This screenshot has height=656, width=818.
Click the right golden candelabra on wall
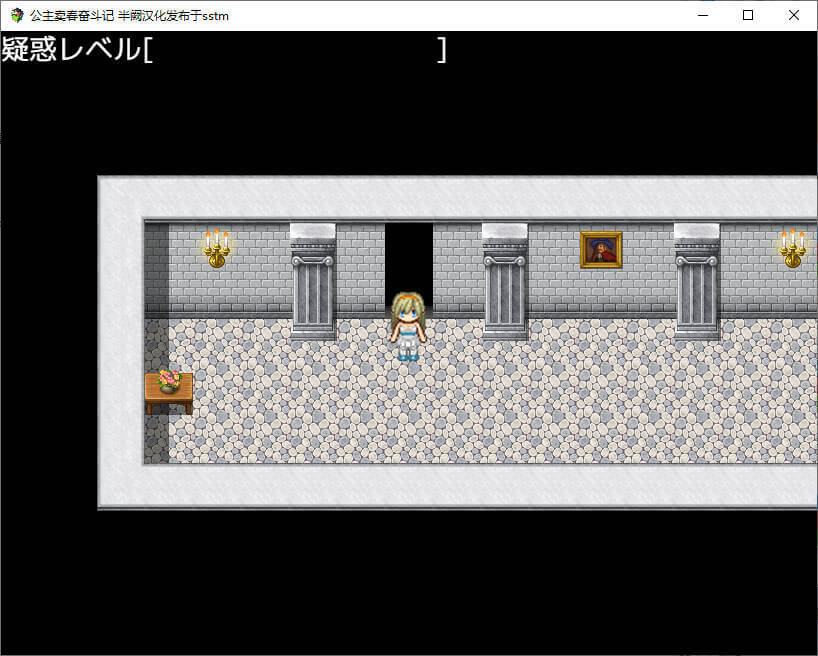(792, 249)
